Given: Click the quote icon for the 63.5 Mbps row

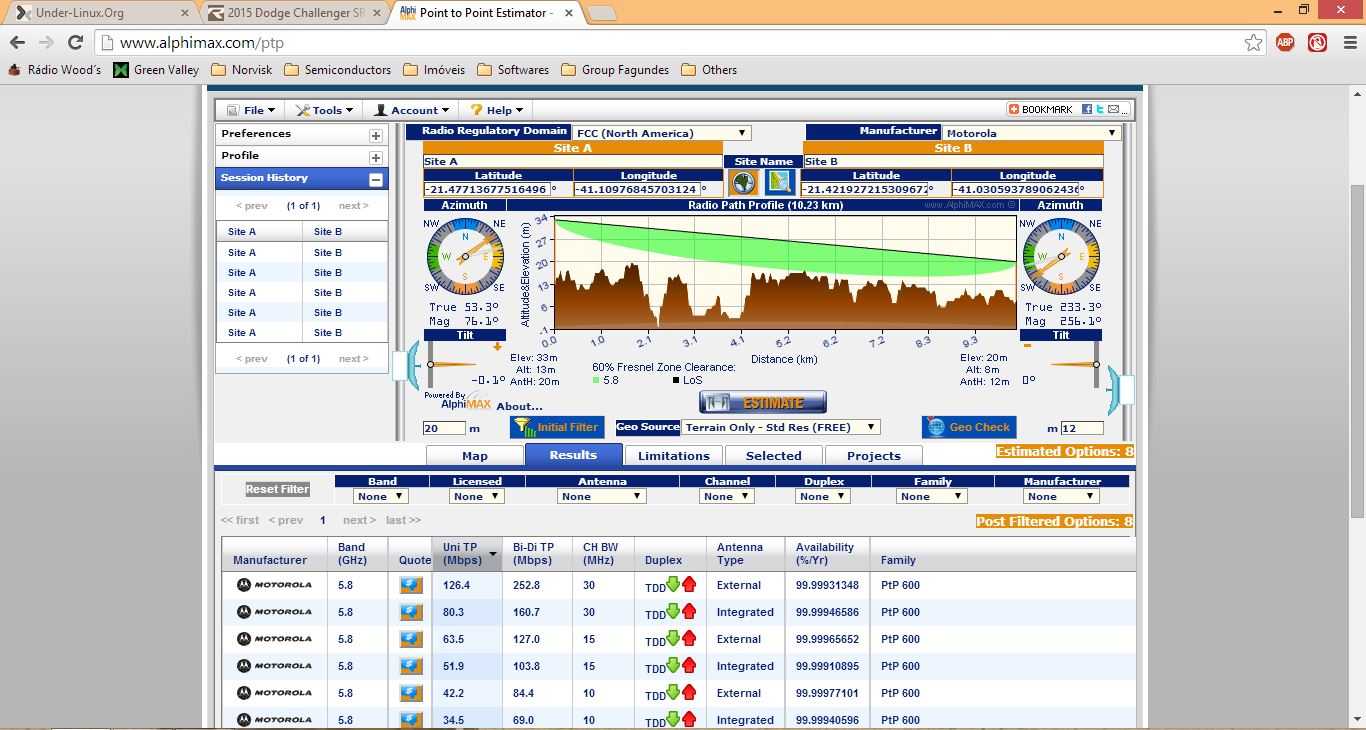Looking at the screenshot, I should [x=411, y=639].
